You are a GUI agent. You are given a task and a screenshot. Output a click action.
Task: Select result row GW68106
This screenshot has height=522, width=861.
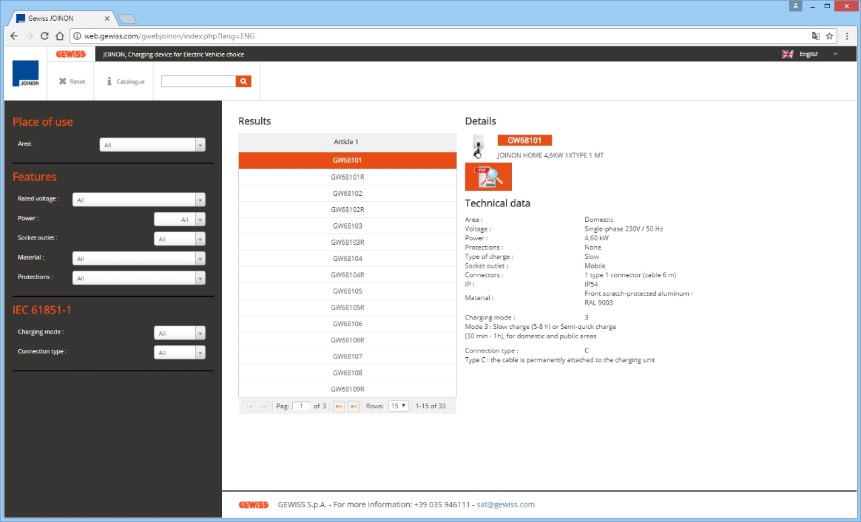coord(347,324)
